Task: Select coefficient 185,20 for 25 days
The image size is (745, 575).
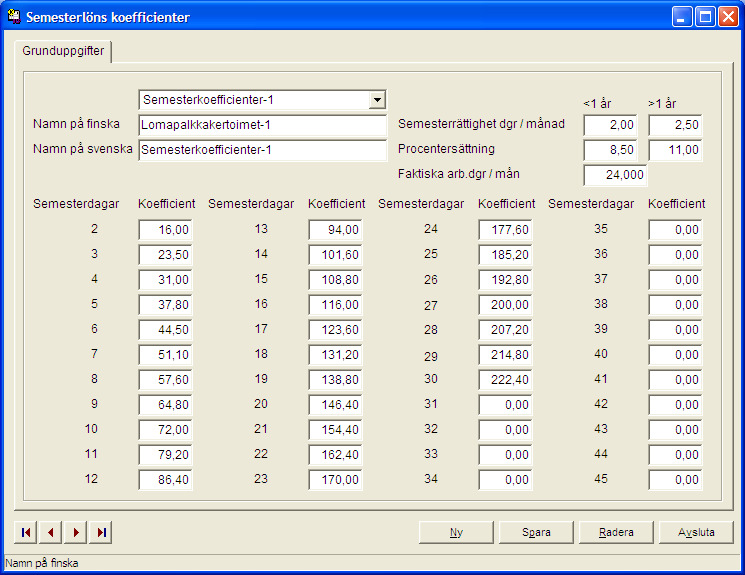Action: (x=506, y=255)
